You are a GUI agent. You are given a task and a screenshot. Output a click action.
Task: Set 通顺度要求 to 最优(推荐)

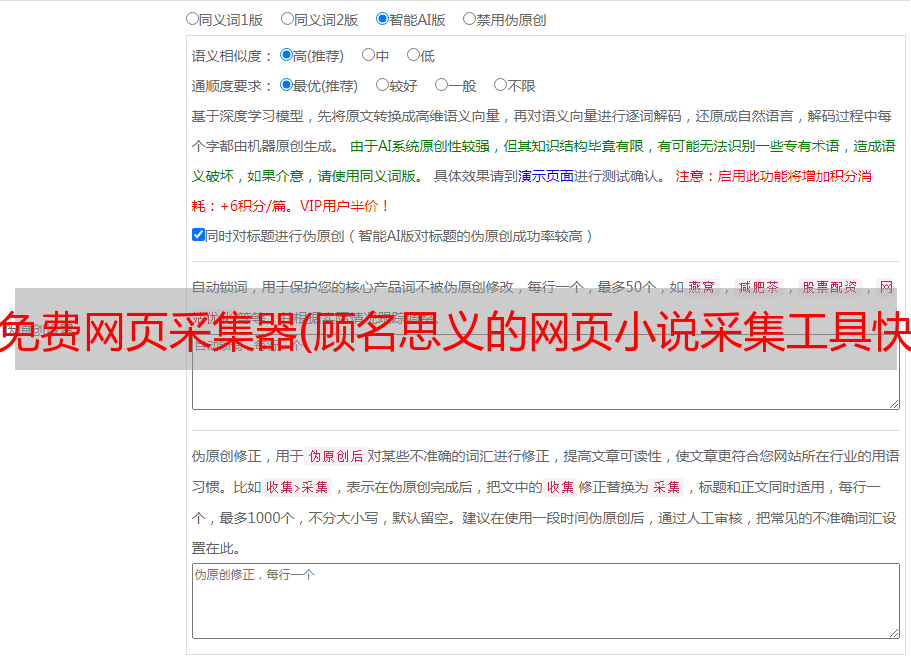point(286,85)
